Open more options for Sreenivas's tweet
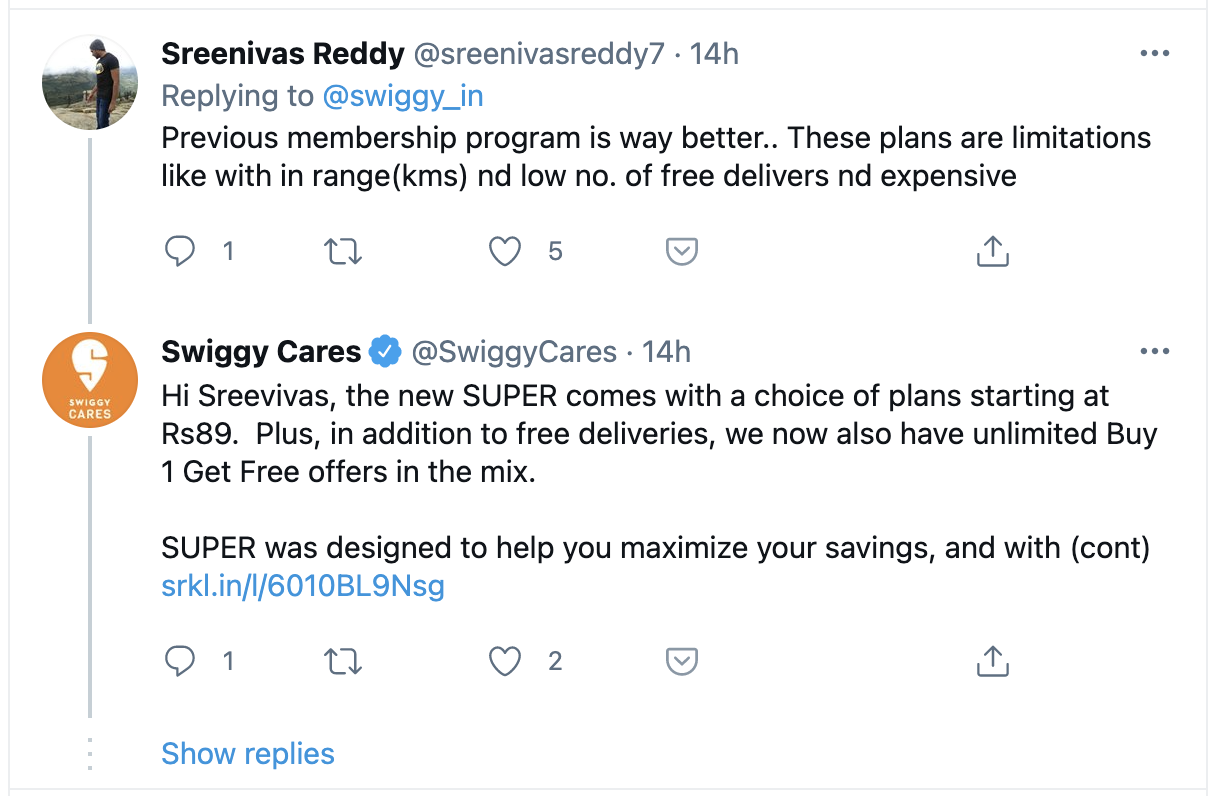 pyautogui.click(x=1154, y=54)
